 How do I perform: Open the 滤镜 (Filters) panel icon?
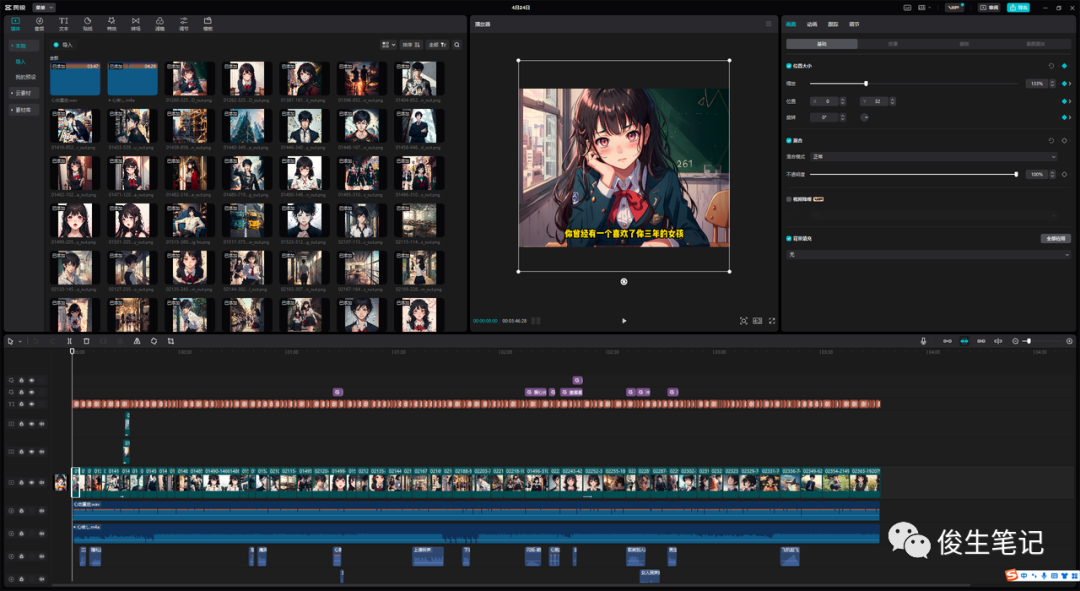click(159, 23)
